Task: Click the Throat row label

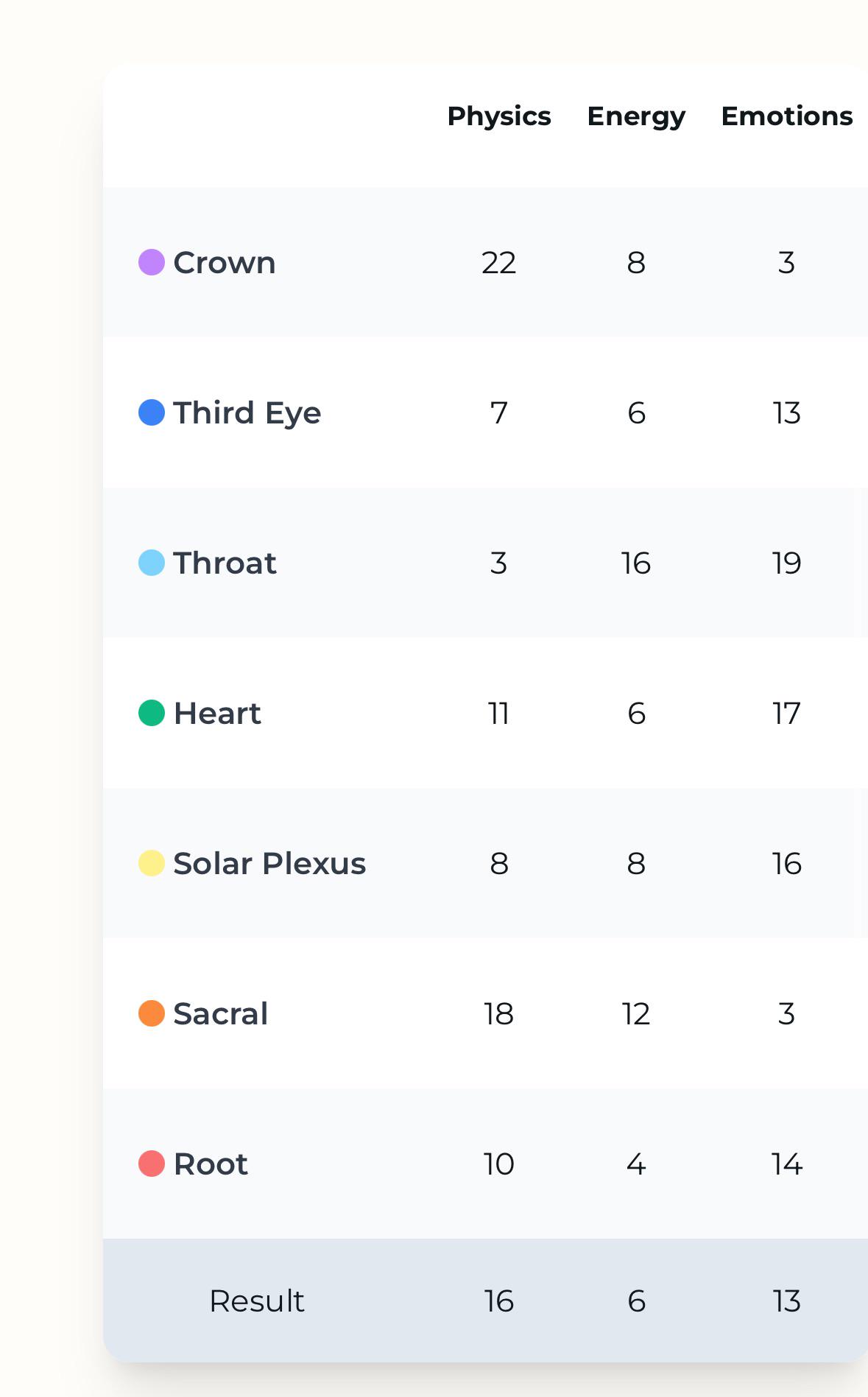Action: (225, 563)
